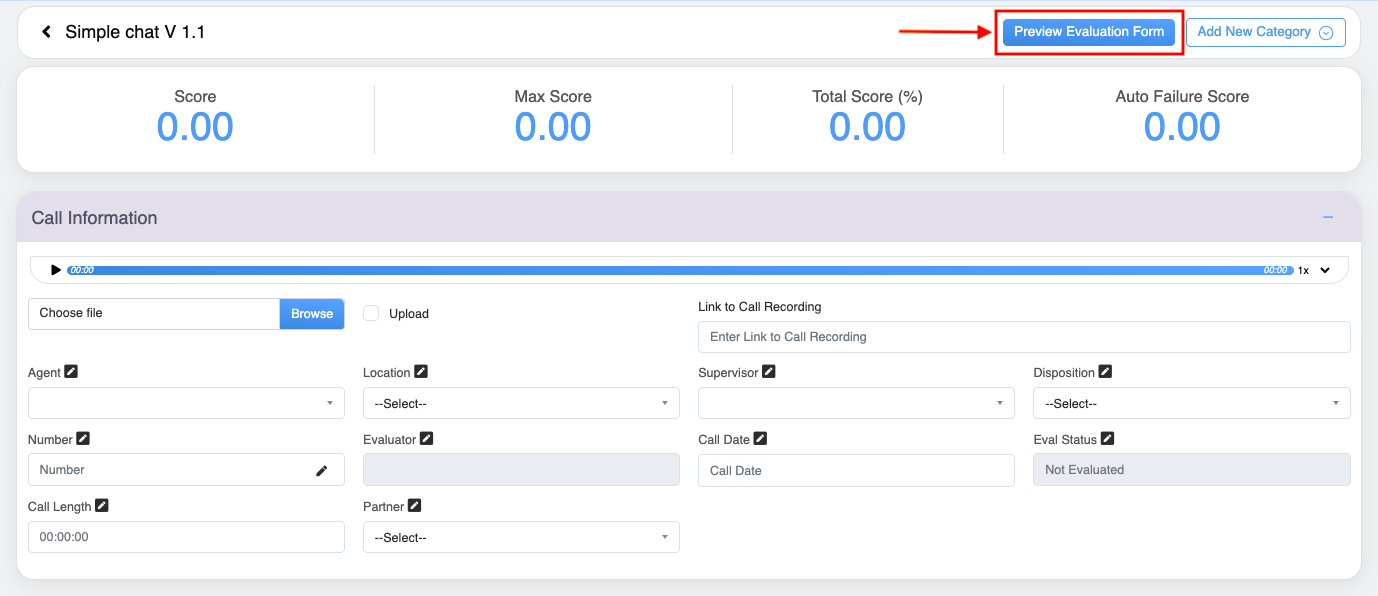Image resolution: width=1378 pixels, height=596 pixels.
Task: Click edit icon next to Call Length label
Action: (101, 506)
